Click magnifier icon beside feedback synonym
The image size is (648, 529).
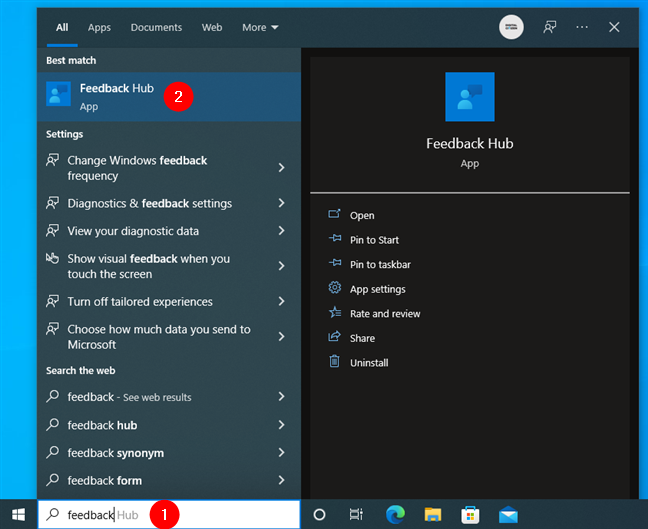pos(52,452)
